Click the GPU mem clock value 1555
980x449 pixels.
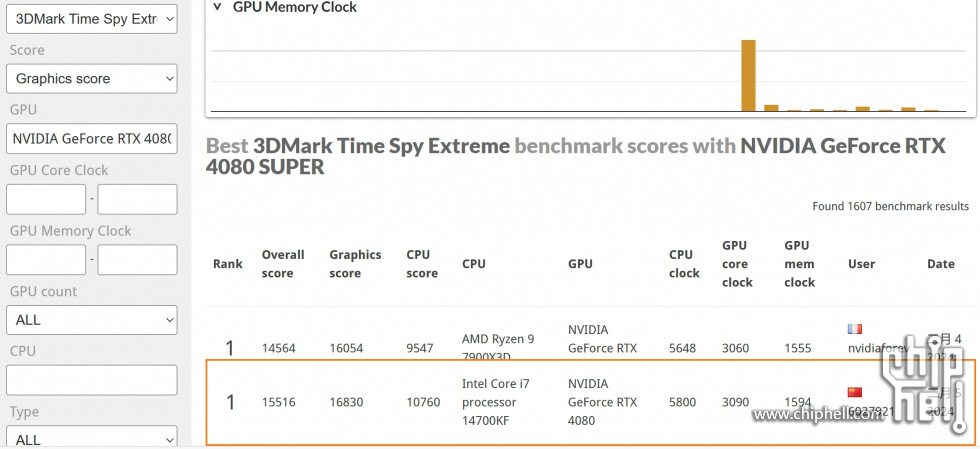798,348
